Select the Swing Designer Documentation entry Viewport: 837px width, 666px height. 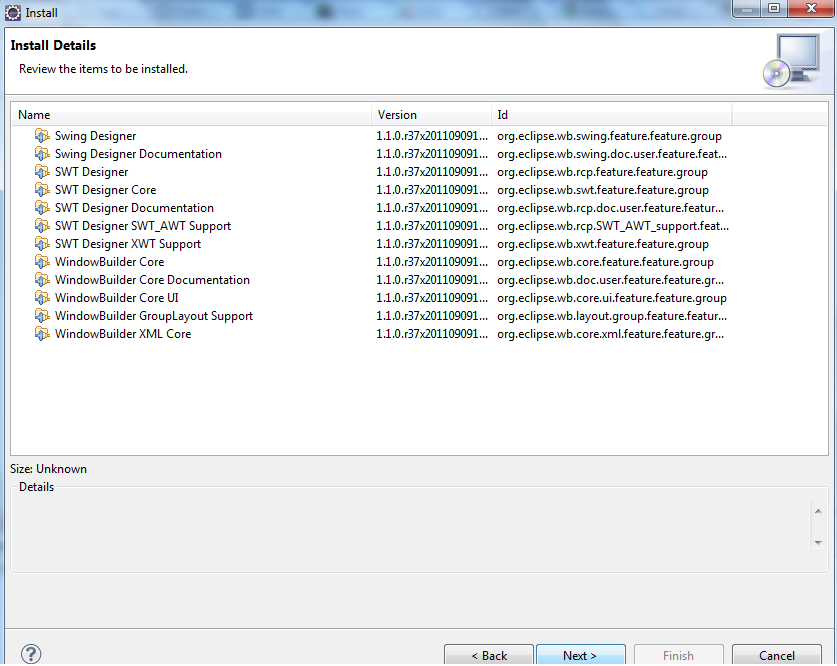[138, 154]
